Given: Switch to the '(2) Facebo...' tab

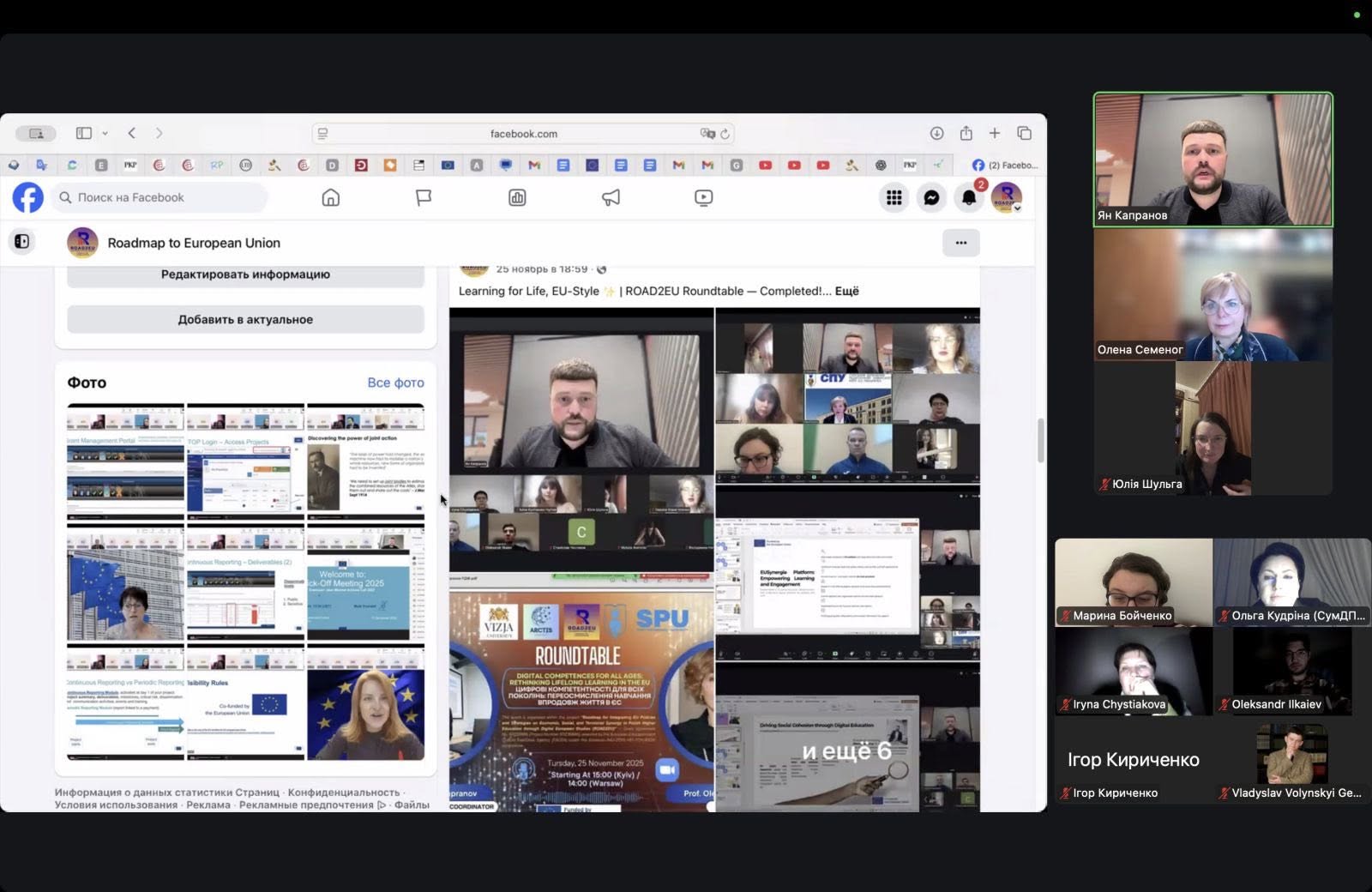Looking at the screenshot, I should point(1005,165).
